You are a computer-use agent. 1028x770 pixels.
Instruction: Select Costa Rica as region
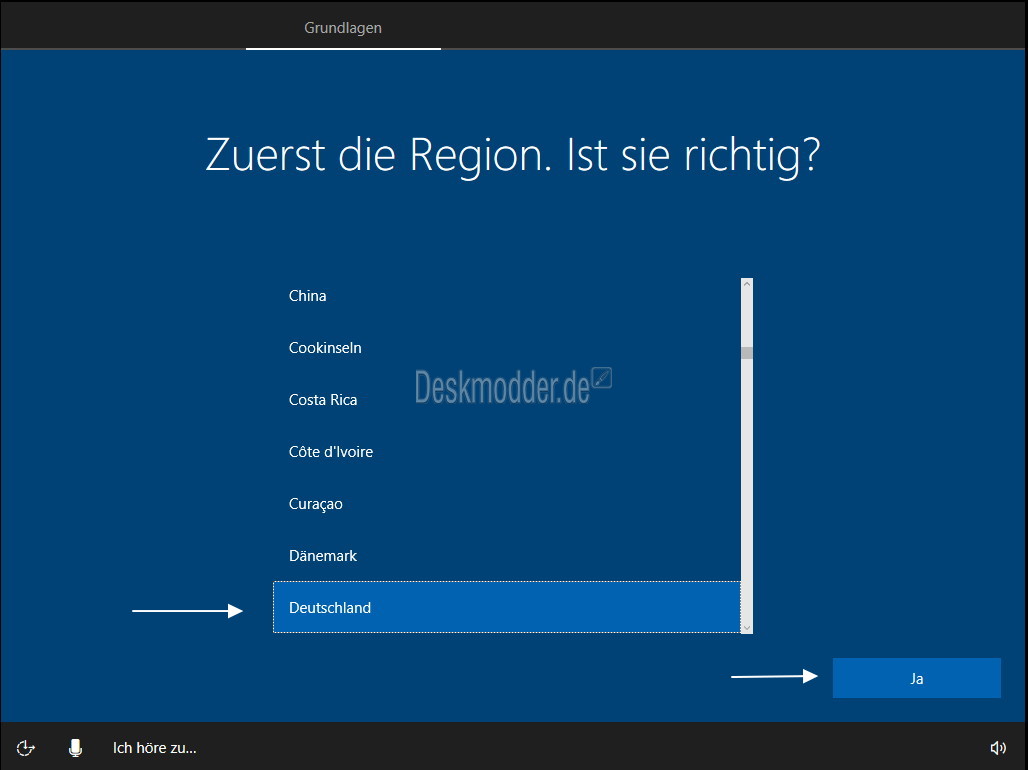point(507,399)
